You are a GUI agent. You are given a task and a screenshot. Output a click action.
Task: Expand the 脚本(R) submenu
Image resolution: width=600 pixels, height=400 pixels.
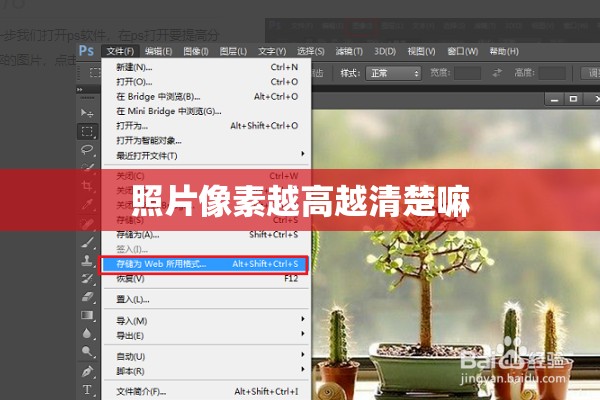[x=206, y=371]
